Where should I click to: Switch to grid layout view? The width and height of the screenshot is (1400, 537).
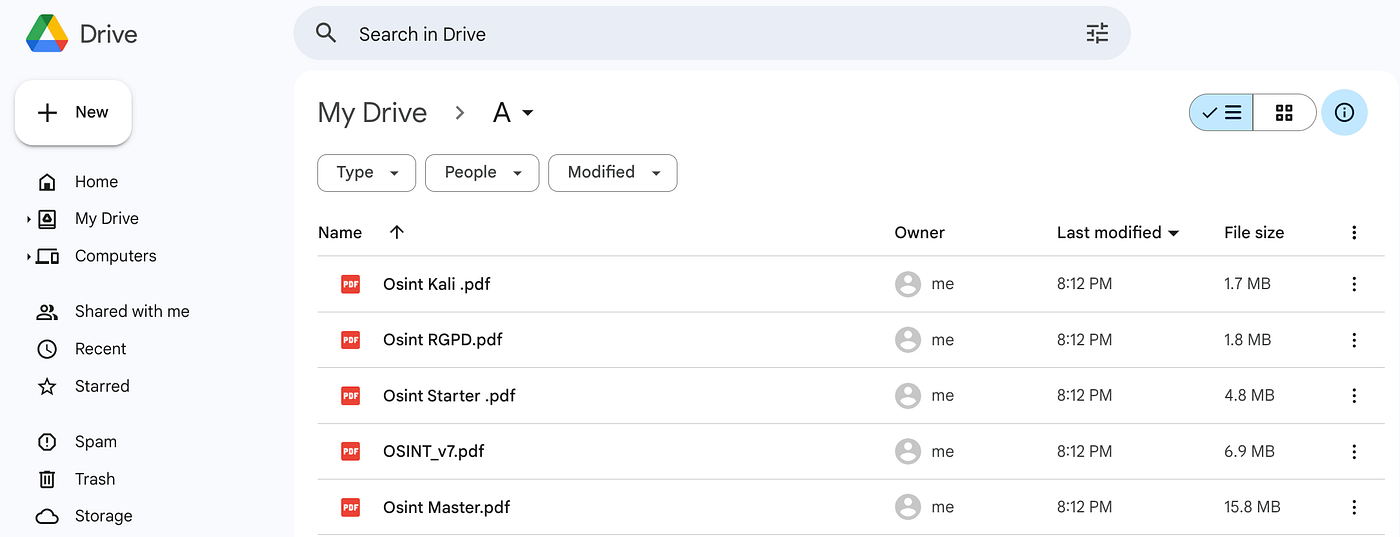tap(1284, 113)
